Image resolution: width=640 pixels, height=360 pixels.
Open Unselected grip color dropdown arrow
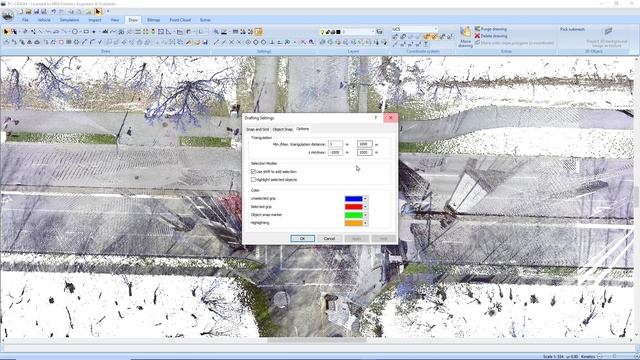point(365,199)
